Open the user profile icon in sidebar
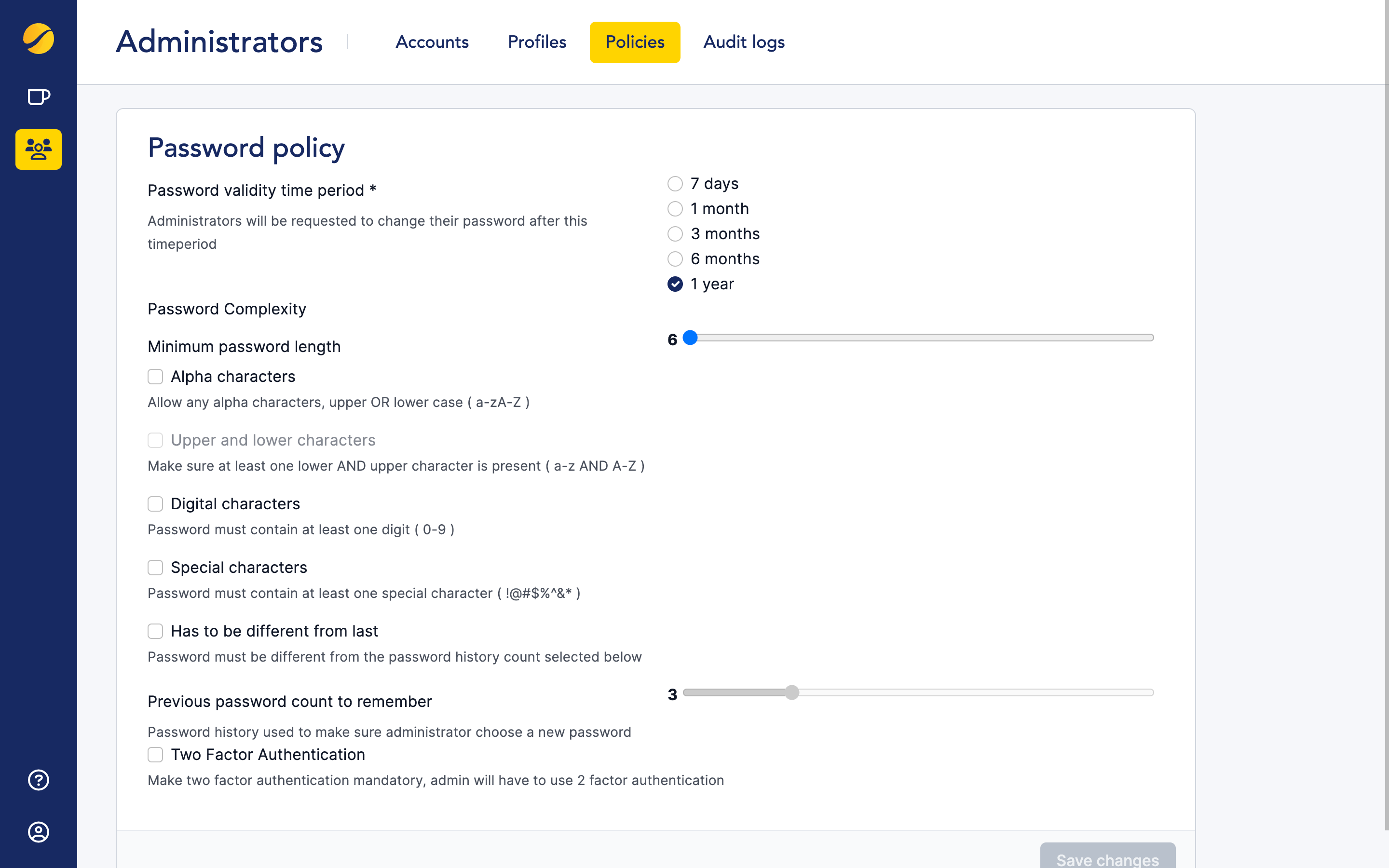 point(39,832)
